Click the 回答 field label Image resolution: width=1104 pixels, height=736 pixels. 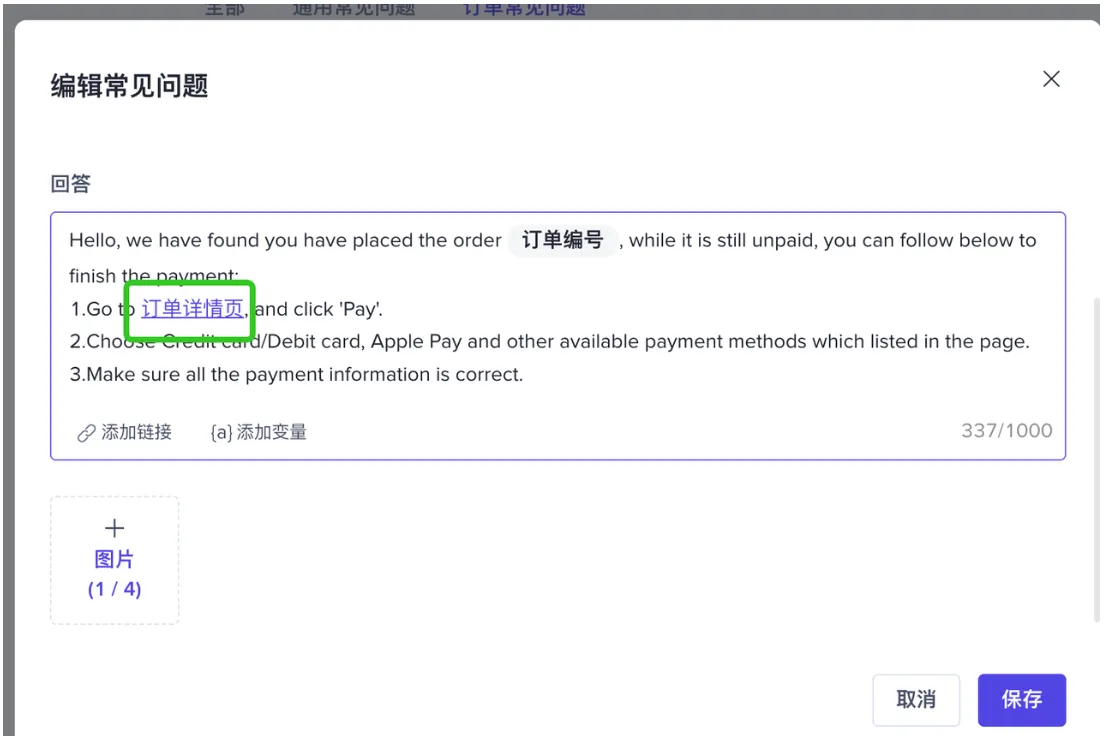70,184
